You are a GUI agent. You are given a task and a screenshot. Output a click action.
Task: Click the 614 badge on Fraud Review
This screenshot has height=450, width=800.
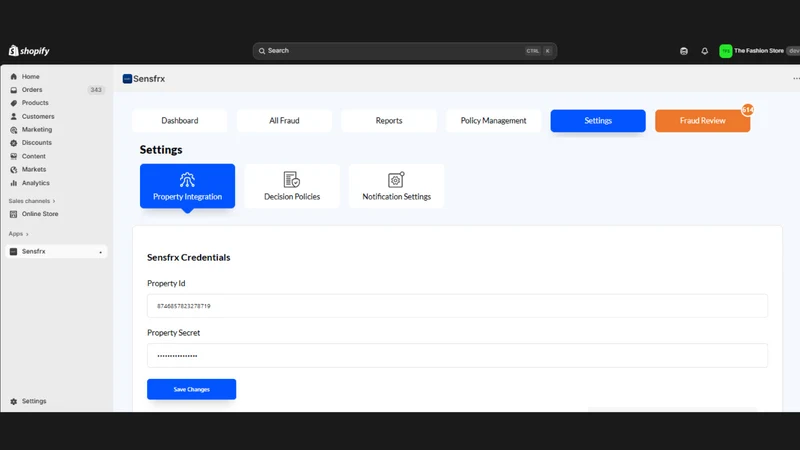(747, 110)
